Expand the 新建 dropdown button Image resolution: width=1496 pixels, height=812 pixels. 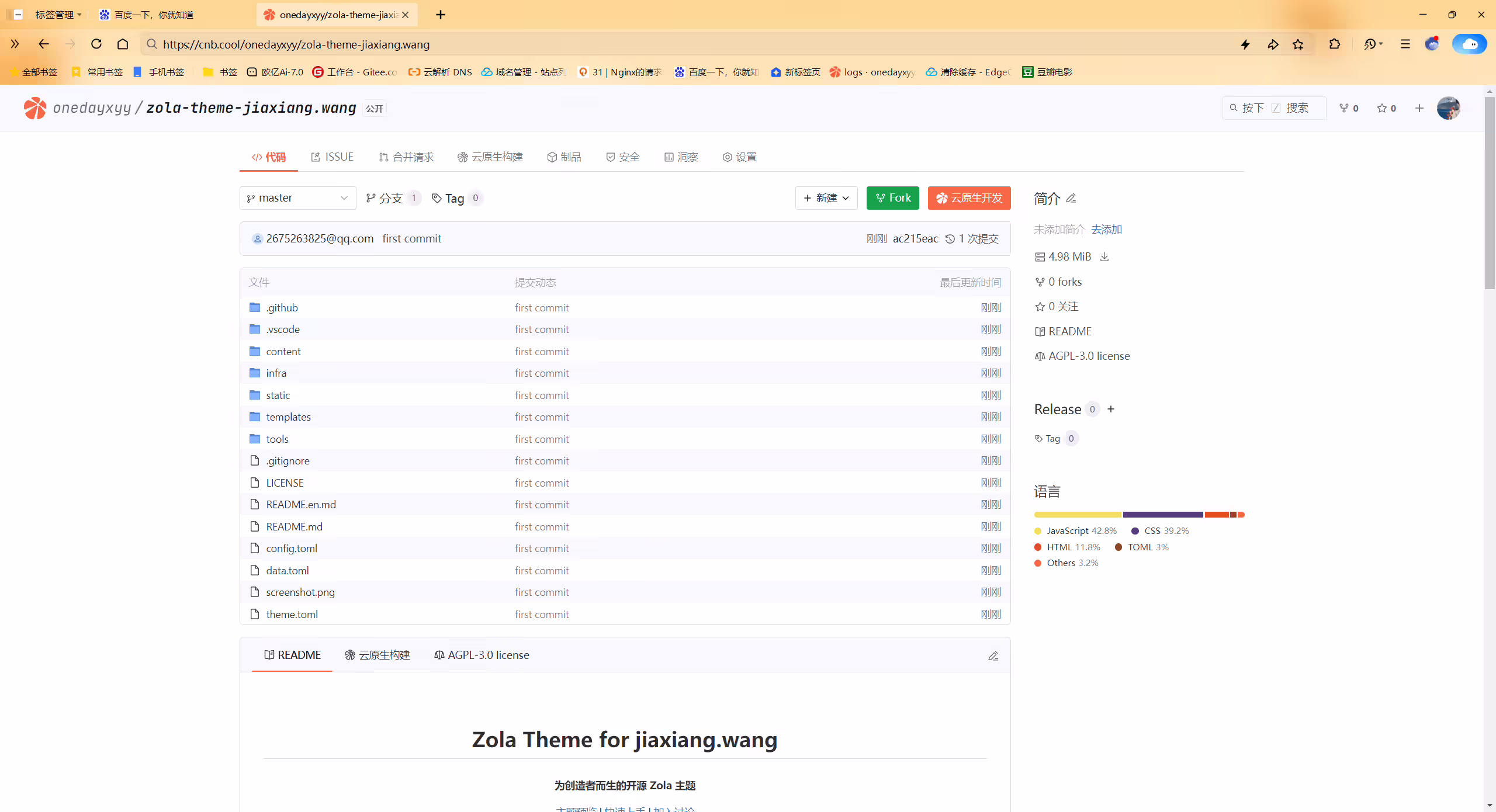click(826, 198)
